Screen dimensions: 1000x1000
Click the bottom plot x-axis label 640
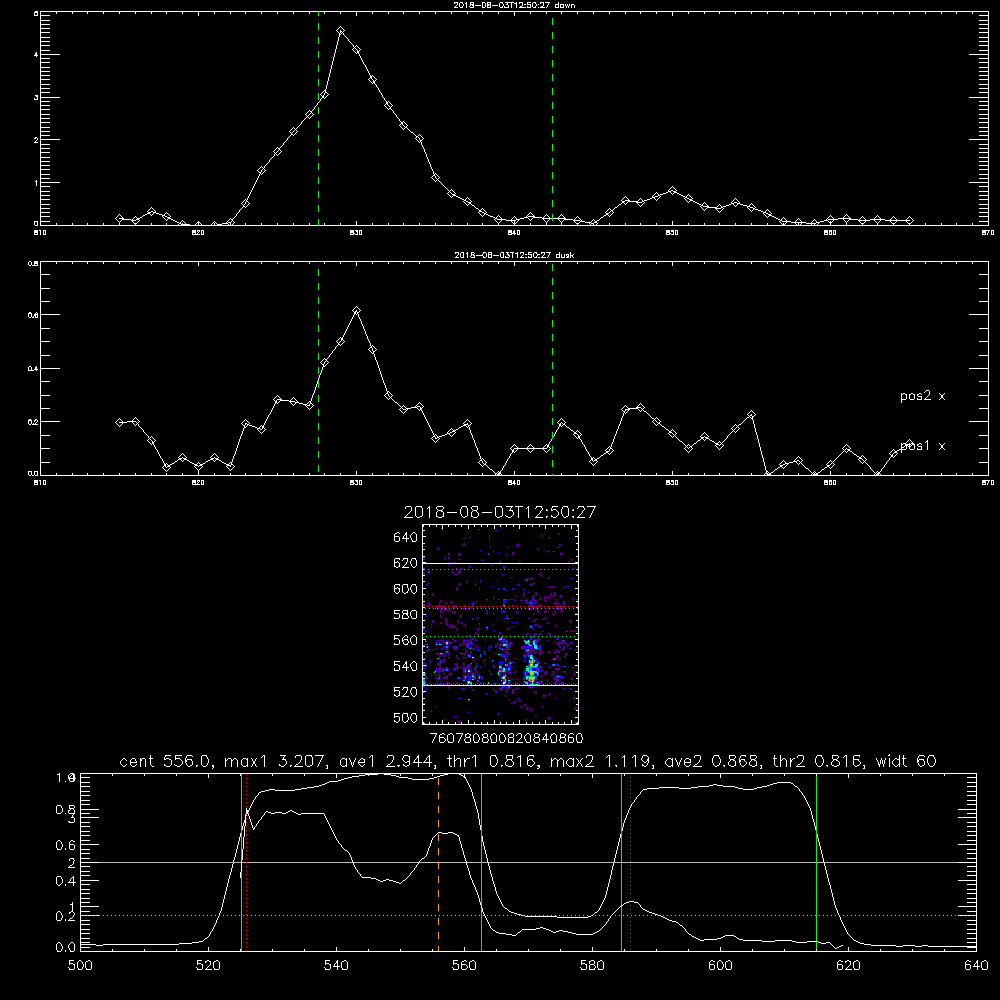(976, 966)
